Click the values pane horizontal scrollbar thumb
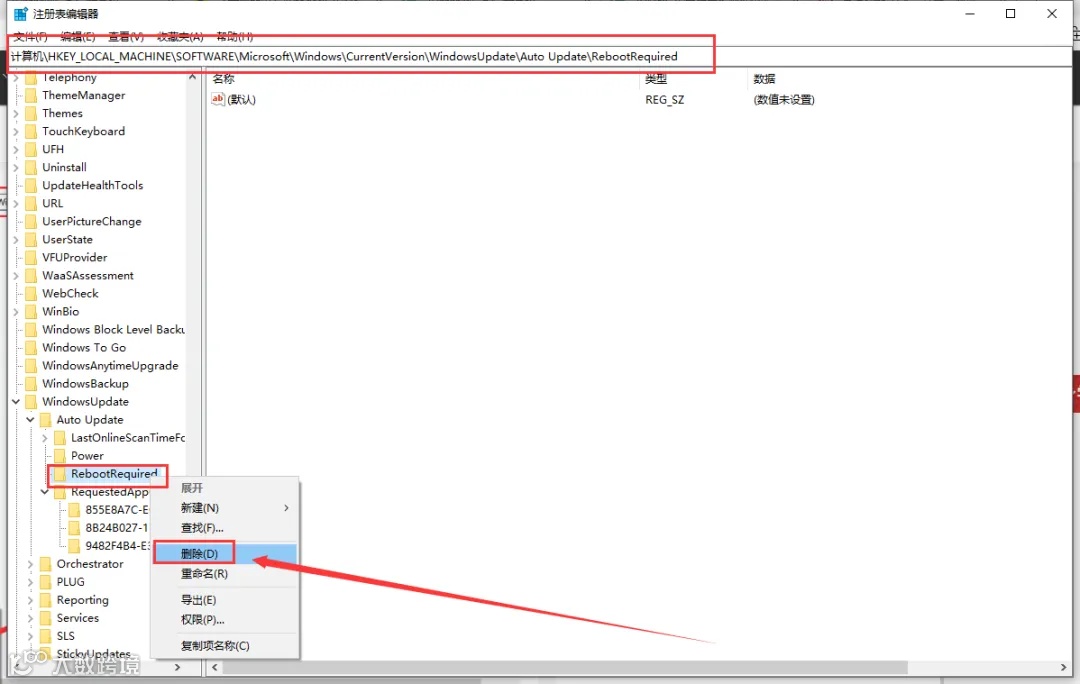 tap(565, 667)
